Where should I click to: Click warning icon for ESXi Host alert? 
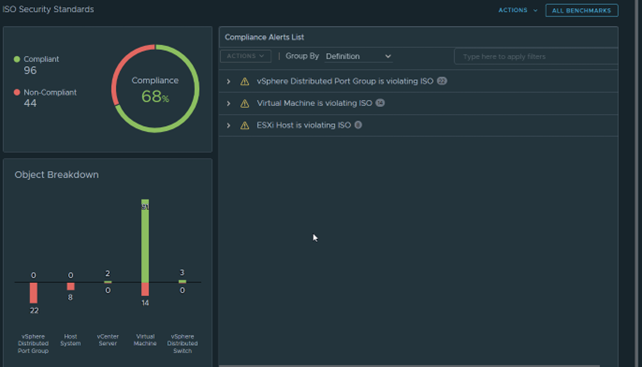[x=244, y=126]
